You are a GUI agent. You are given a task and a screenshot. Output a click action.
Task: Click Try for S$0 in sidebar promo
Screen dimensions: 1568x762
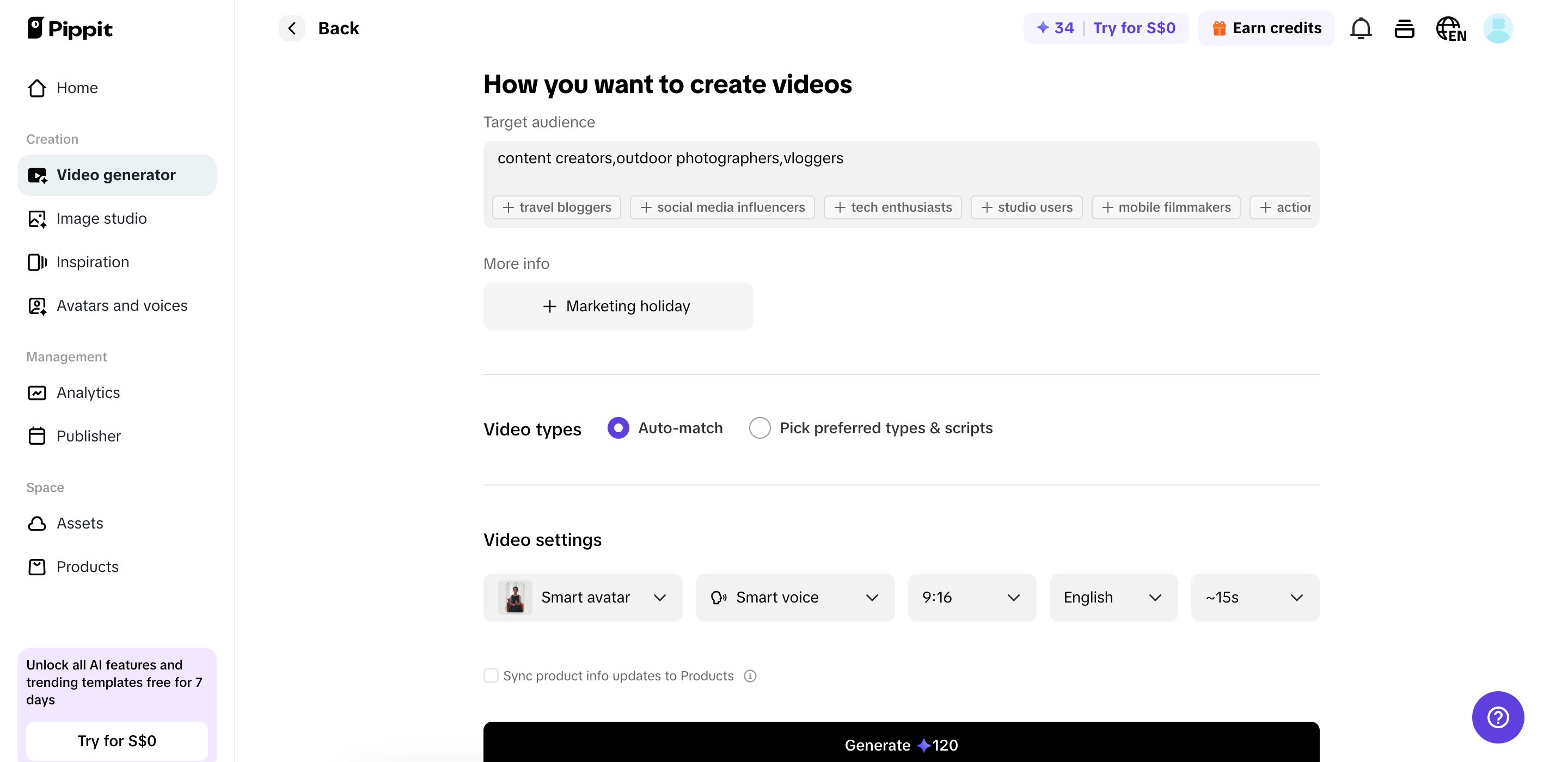click(117, 741)
